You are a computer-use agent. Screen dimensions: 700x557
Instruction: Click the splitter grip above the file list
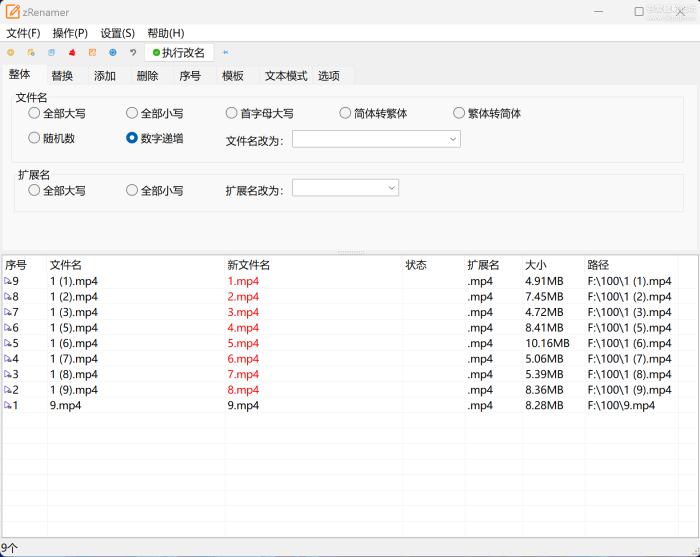click(x=351, y=253)
